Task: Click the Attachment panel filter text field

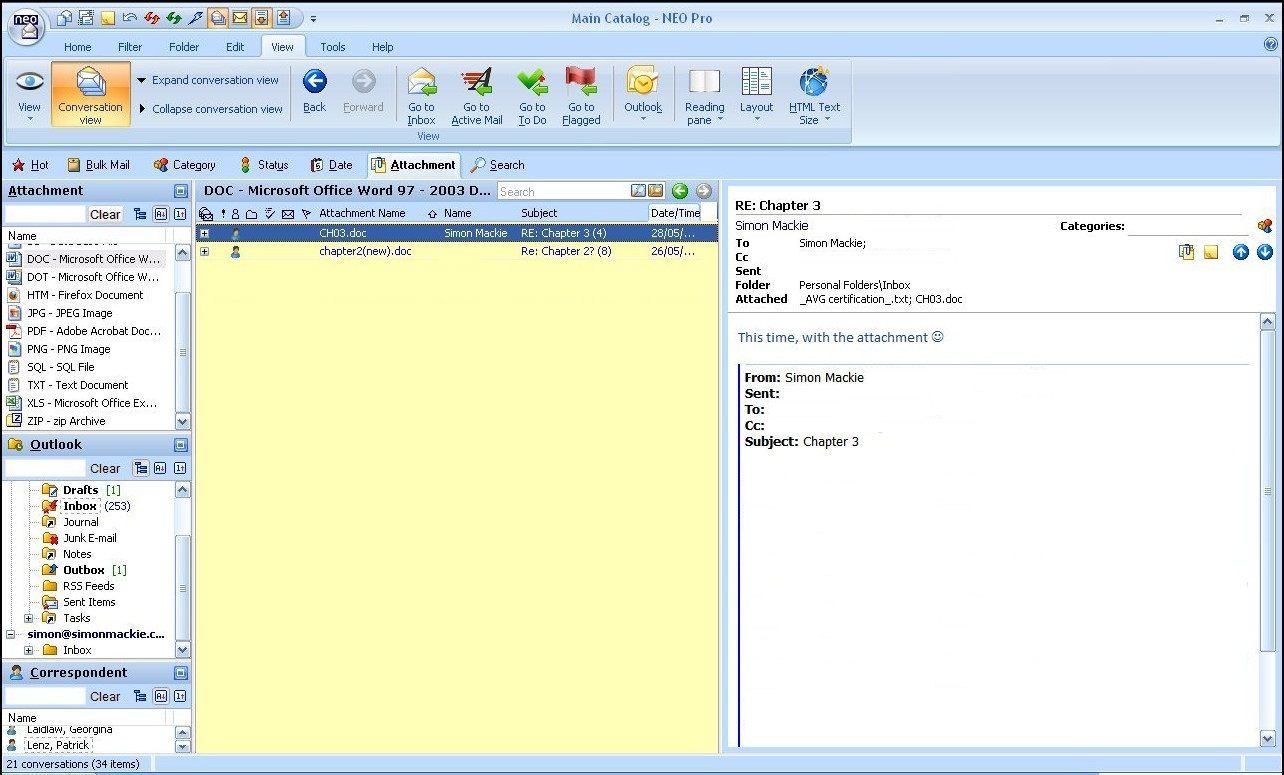Action: 46,214
